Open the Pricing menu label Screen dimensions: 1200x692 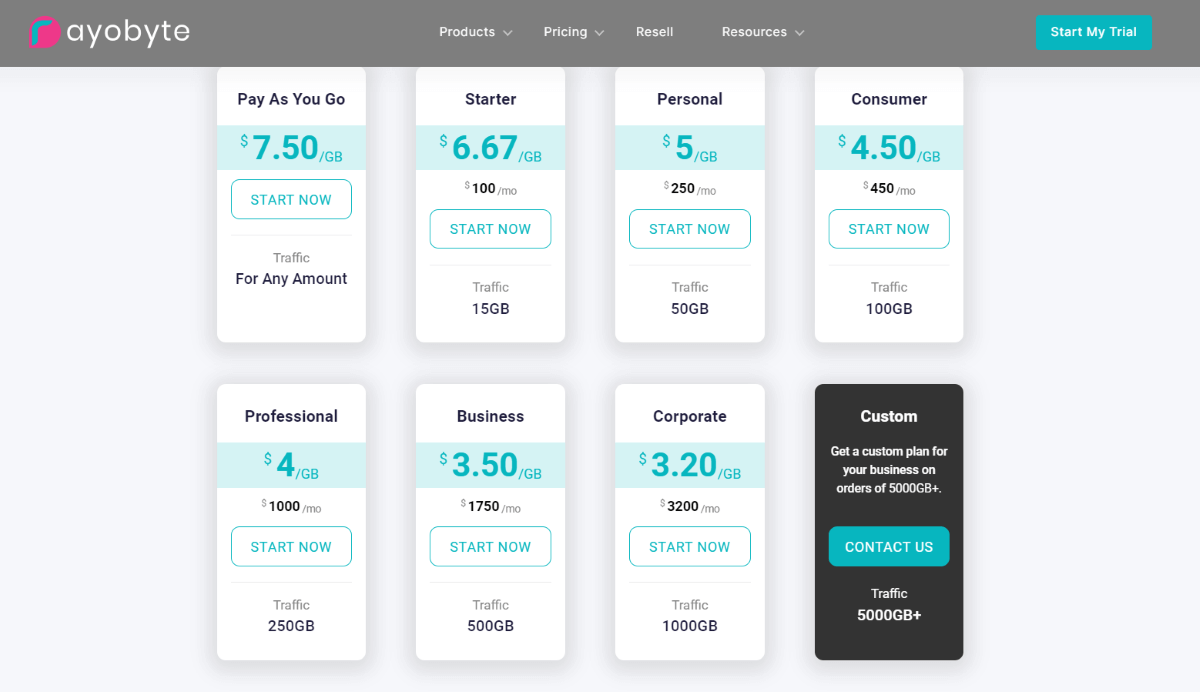(x=565, y=32)
